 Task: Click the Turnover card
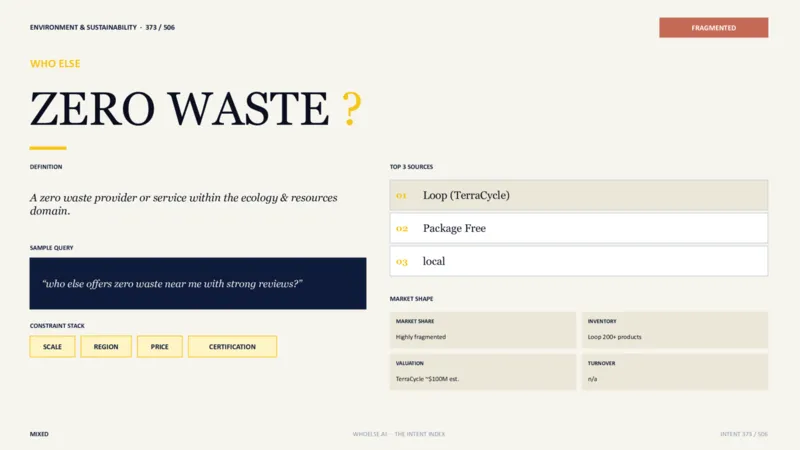[x=674, y=372]
